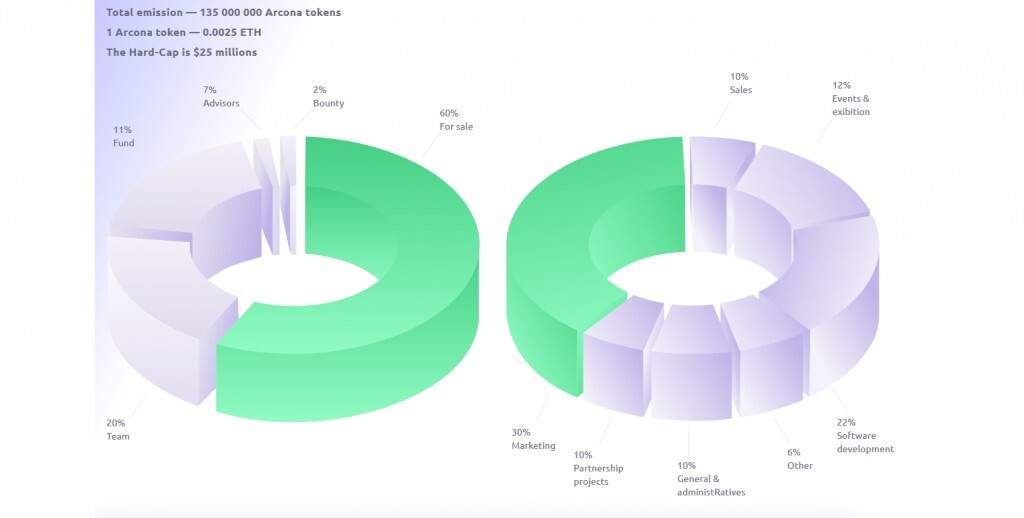
Task: Click the '22% Software development' label
Action: pyautogui.click(x=864, y=436)
